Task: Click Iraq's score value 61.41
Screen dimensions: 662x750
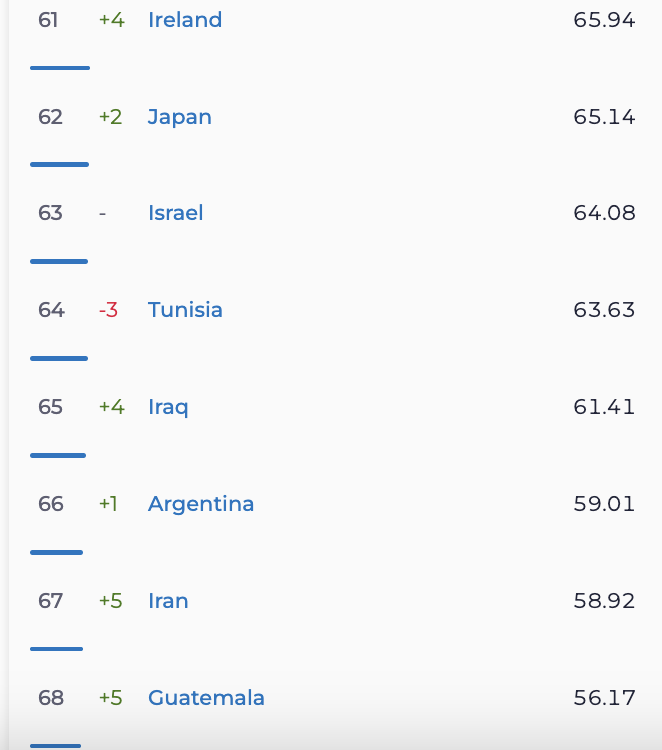Action: [x=604, y=407]
